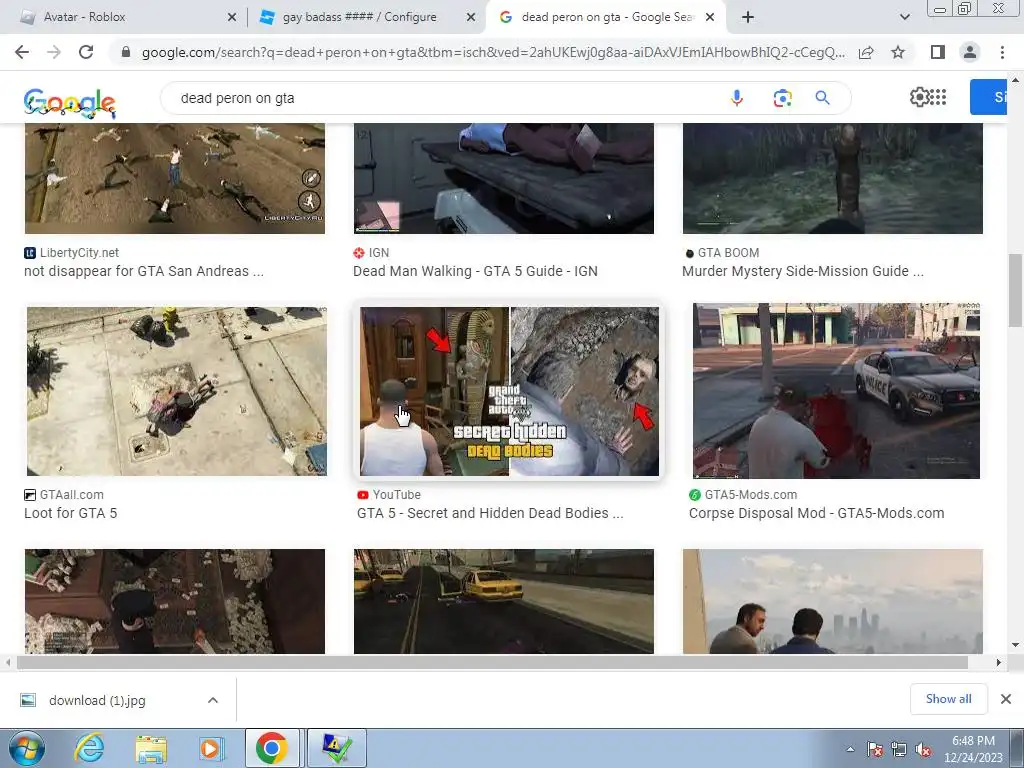Show hidden system tray icons
1024x768 pixels.
[850, 749]
